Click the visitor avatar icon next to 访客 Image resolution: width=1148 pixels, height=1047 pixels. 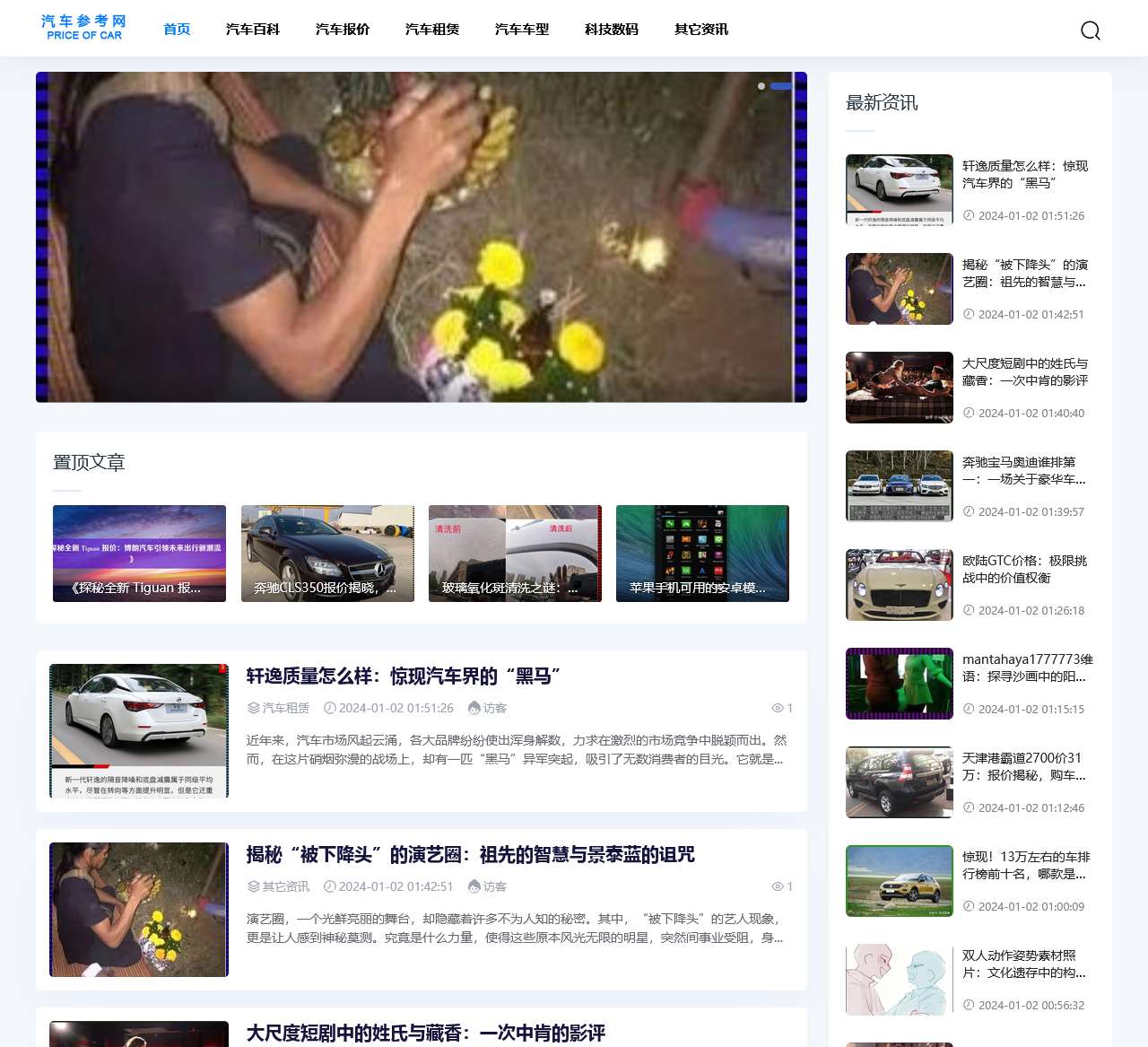point(474,708)
